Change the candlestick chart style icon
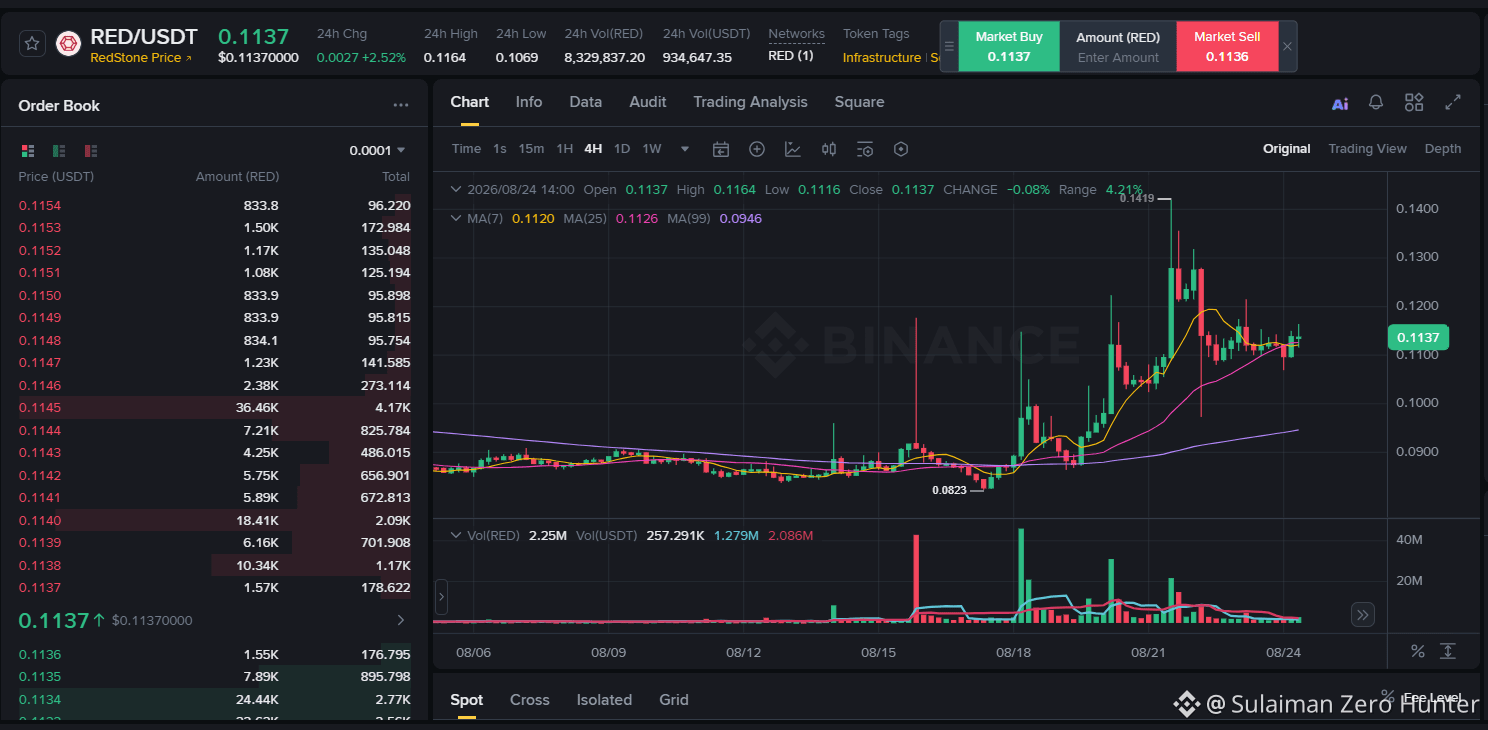This screenshot has width=1488, height=730. (x=829, y=149)
